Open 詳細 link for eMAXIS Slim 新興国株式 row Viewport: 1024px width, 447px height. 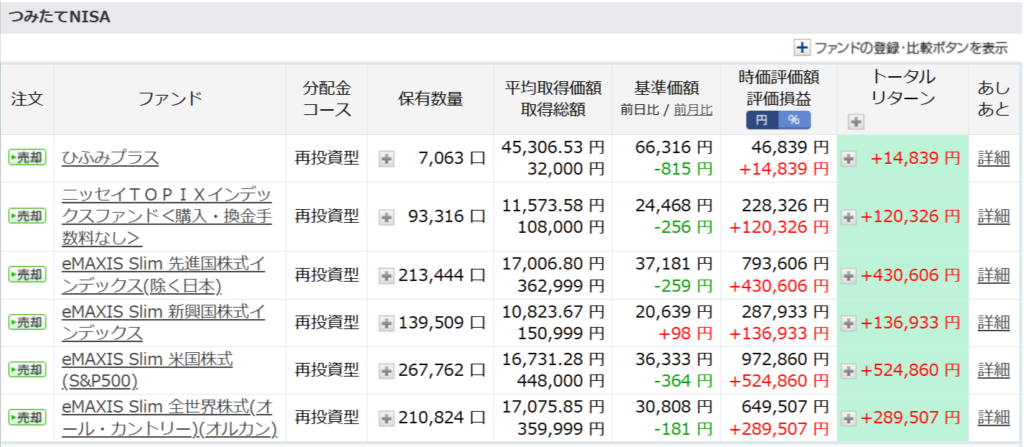[x=993, y=322]
